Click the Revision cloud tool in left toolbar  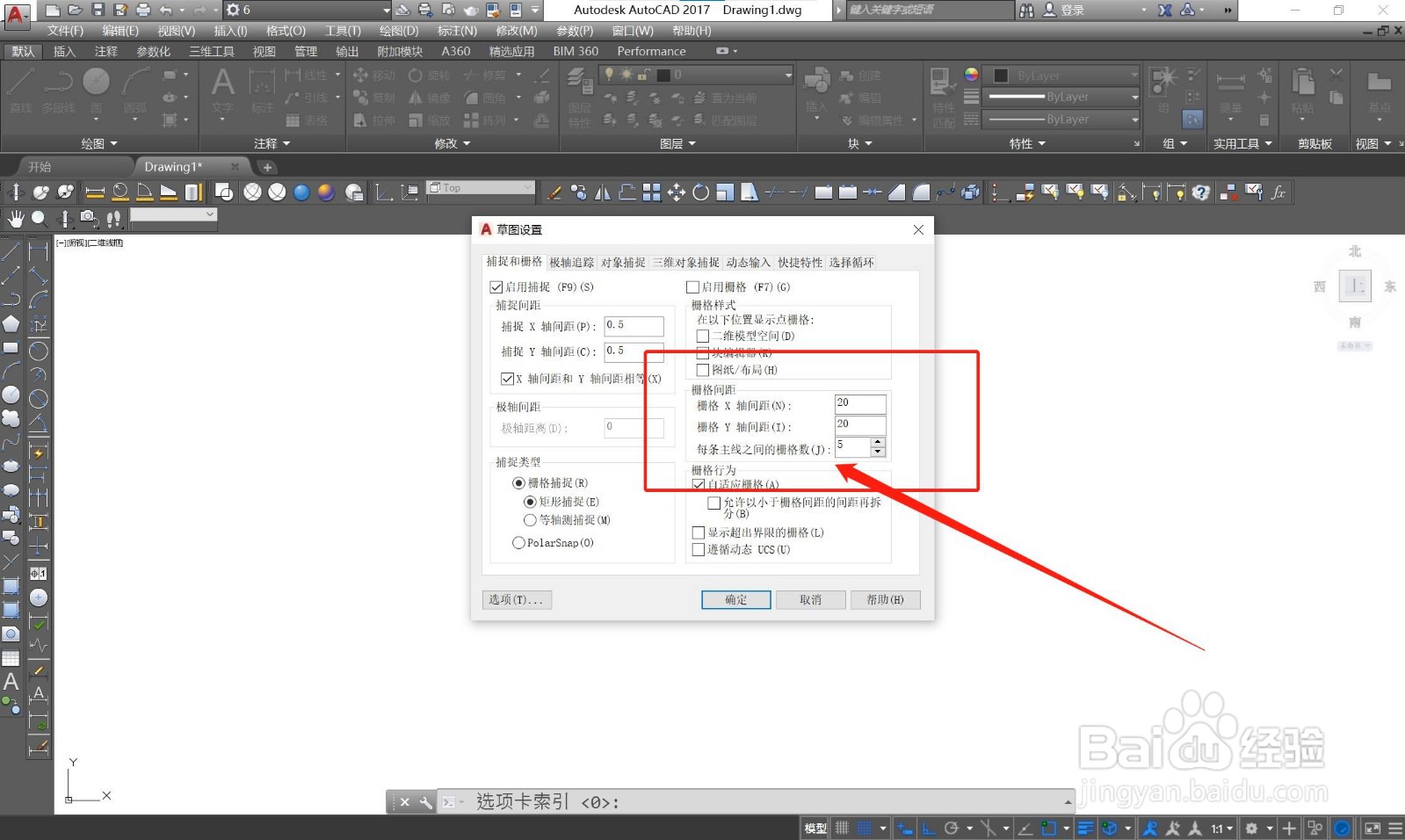11,417
